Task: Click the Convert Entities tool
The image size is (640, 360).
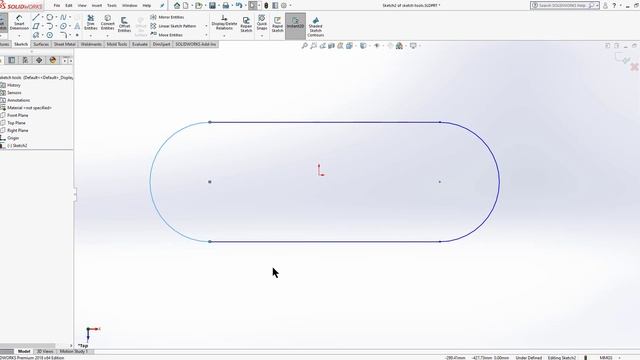Action: click(107, 22)
